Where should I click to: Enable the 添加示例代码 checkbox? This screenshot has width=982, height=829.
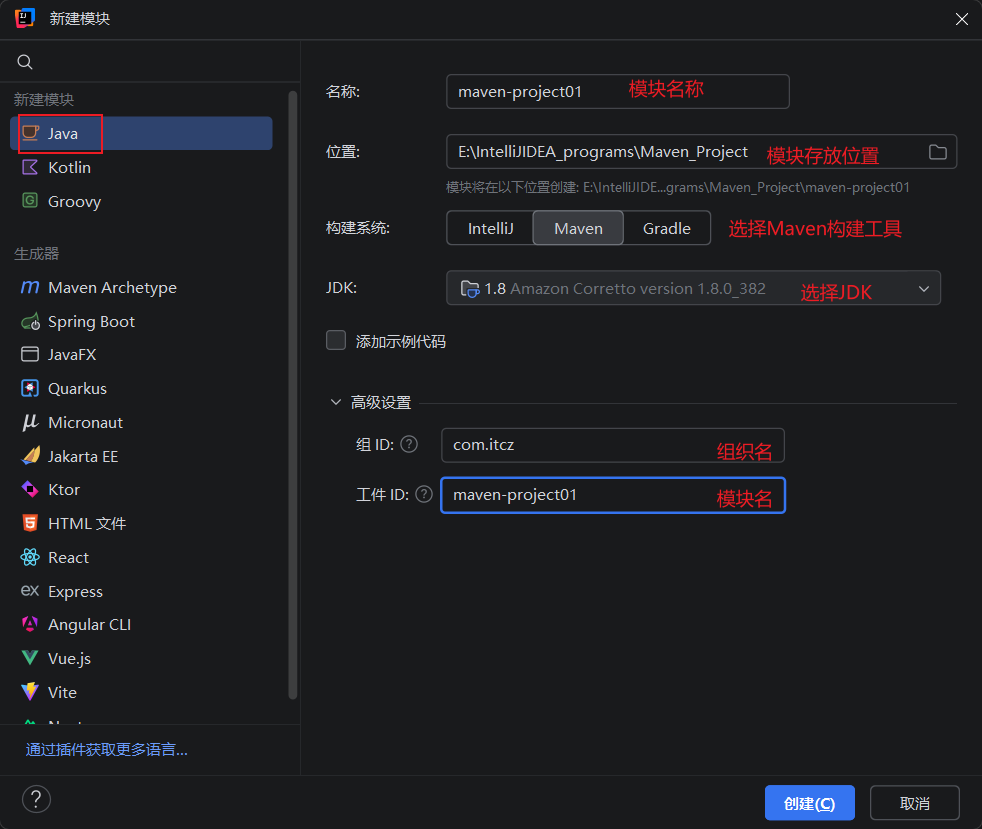point(336,340)
